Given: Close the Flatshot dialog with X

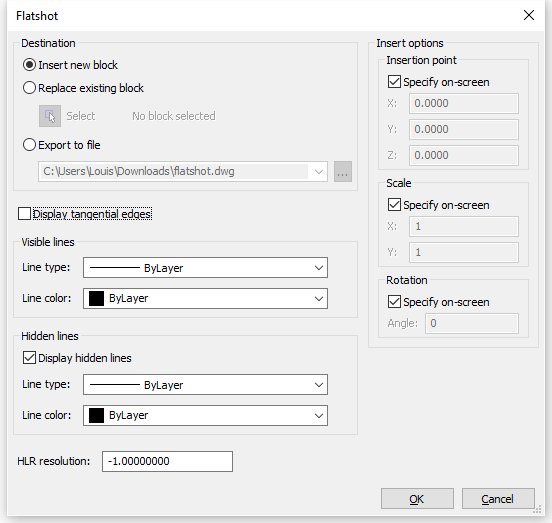Looking at the screenshot, I should click(529, 15).
